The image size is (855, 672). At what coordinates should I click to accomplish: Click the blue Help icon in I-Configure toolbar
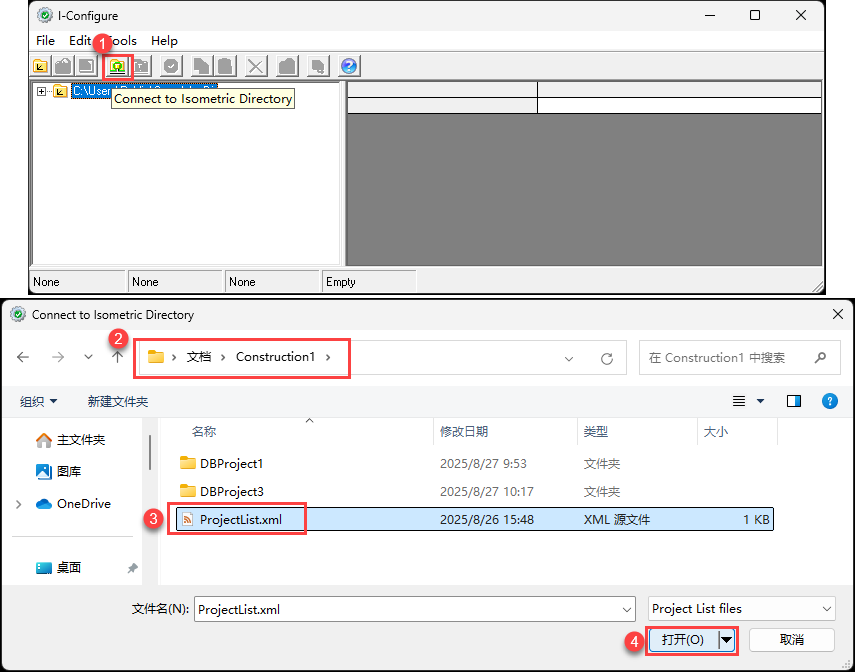coord(349,67)
